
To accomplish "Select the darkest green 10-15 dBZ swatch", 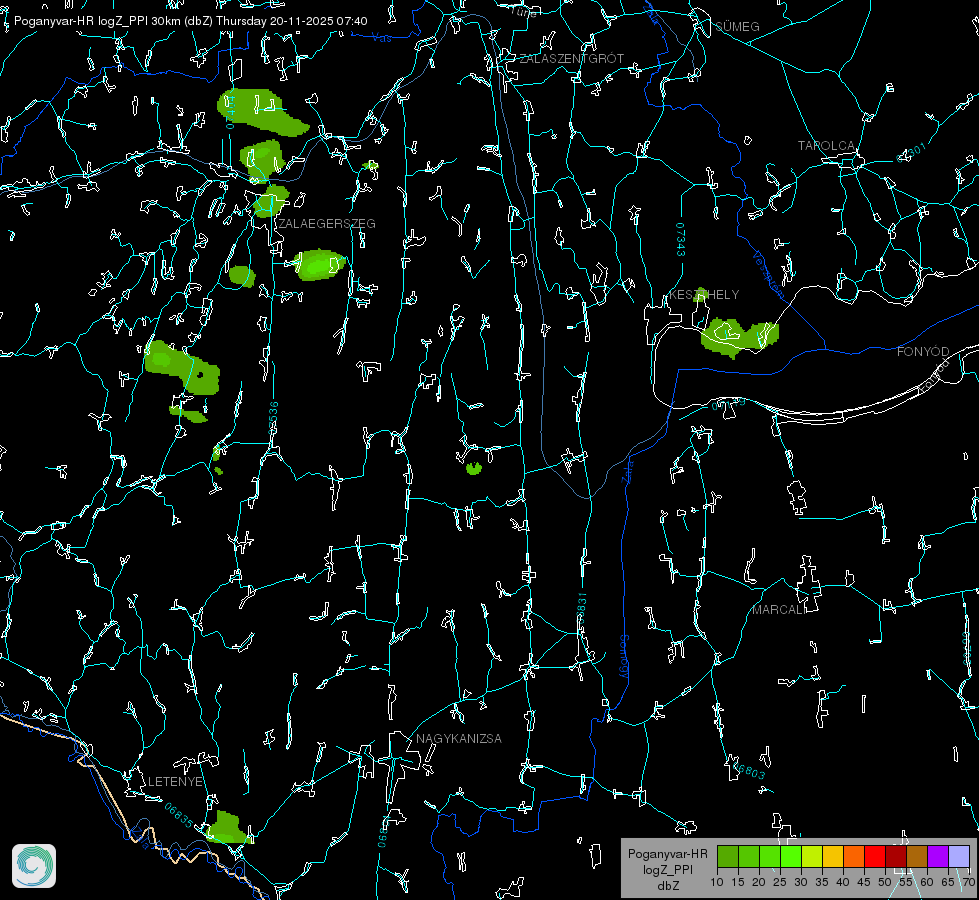I will [x=727, y=856].
